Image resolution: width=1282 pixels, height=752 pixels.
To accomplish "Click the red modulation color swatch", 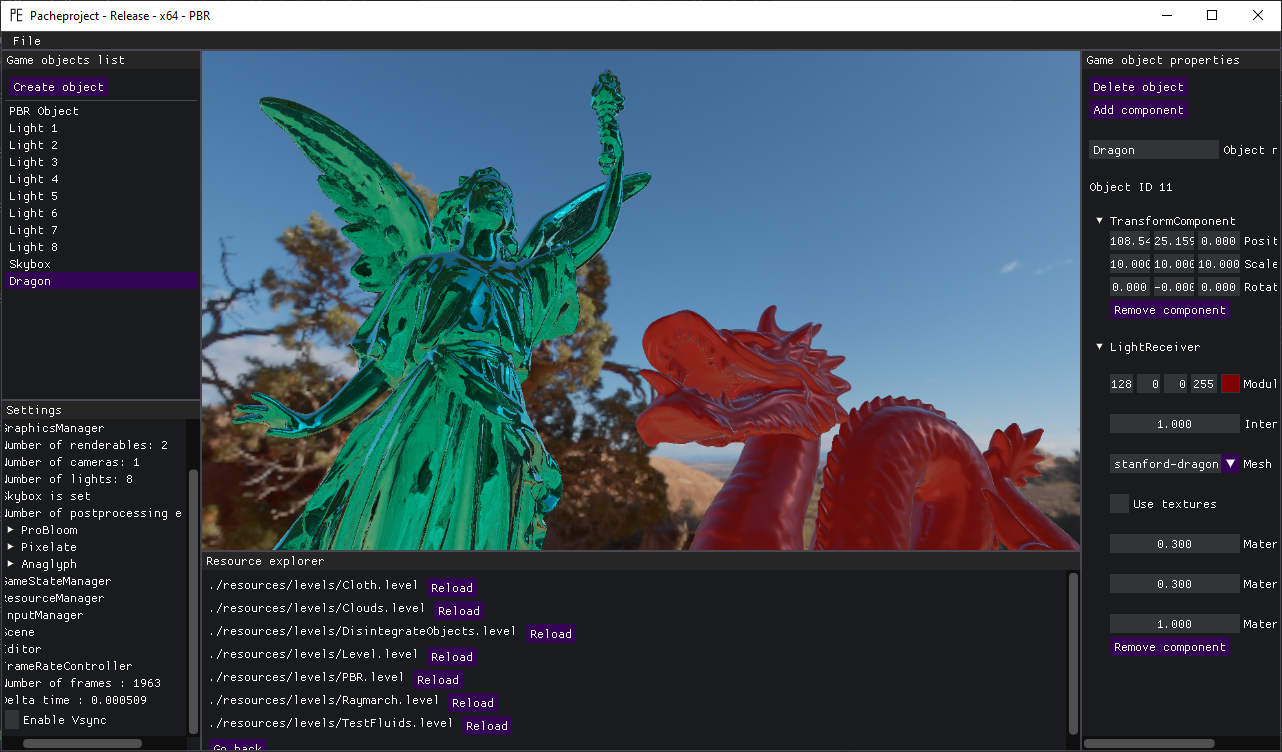I will tap(1230, 384).
